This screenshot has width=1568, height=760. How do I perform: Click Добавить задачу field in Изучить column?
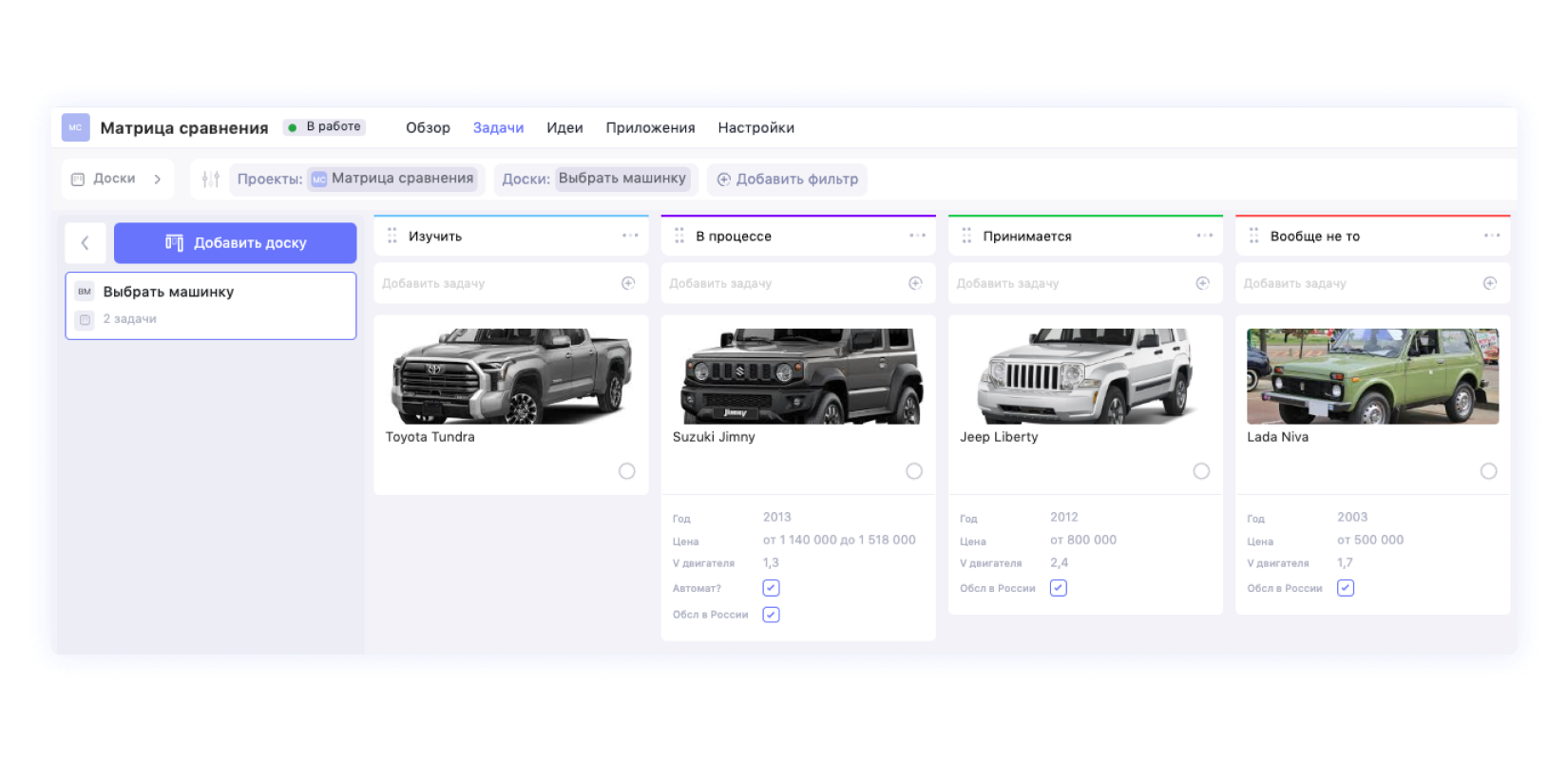pos(511,283)
